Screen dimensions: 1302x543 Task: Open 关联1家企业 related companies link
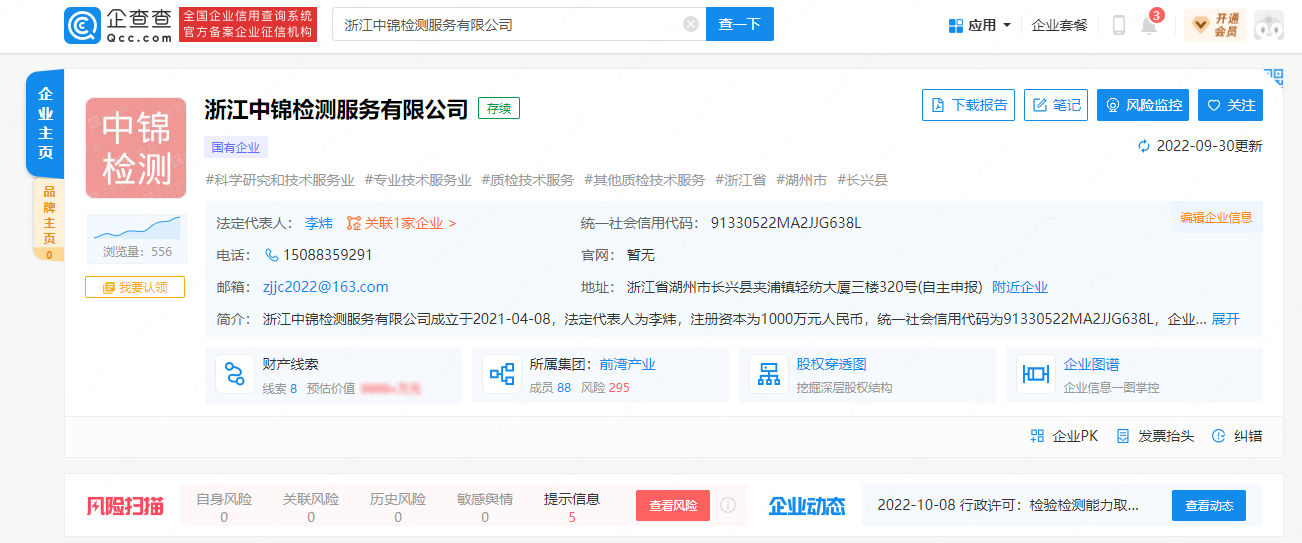pyautogui.click(x=401, y=223)
